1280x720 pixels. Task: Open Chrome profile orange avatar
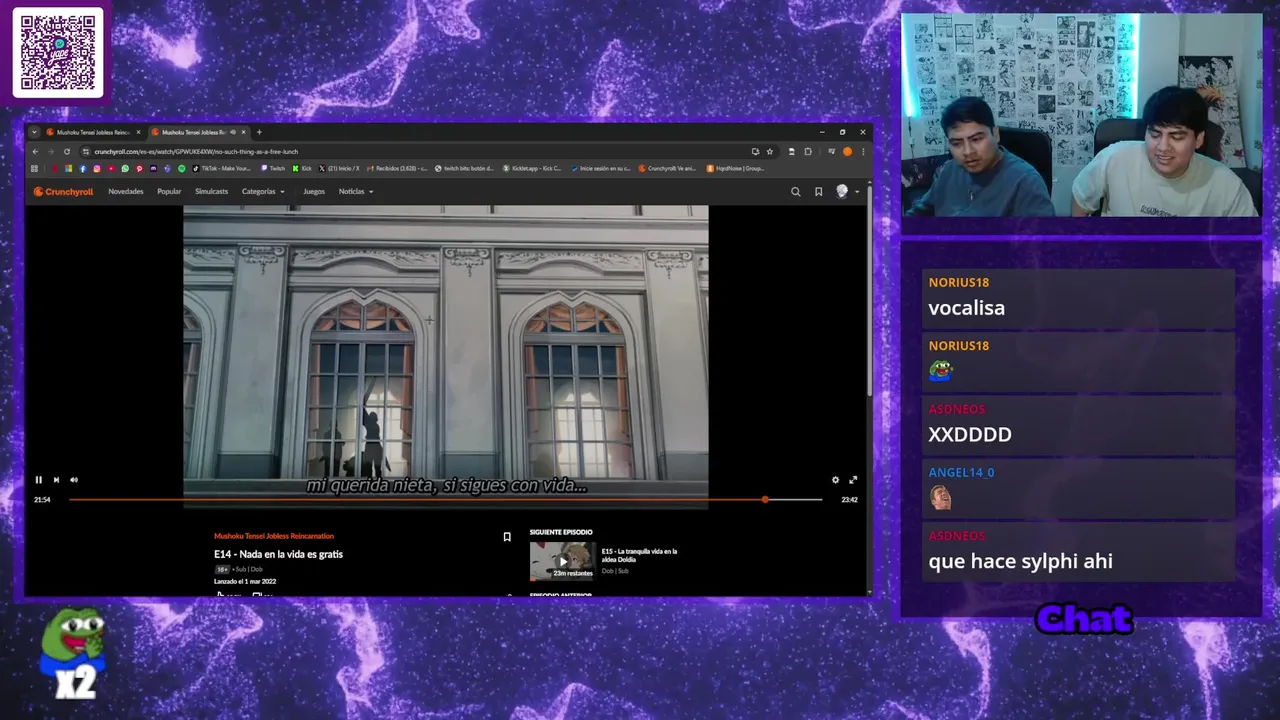tap(847, 152)
